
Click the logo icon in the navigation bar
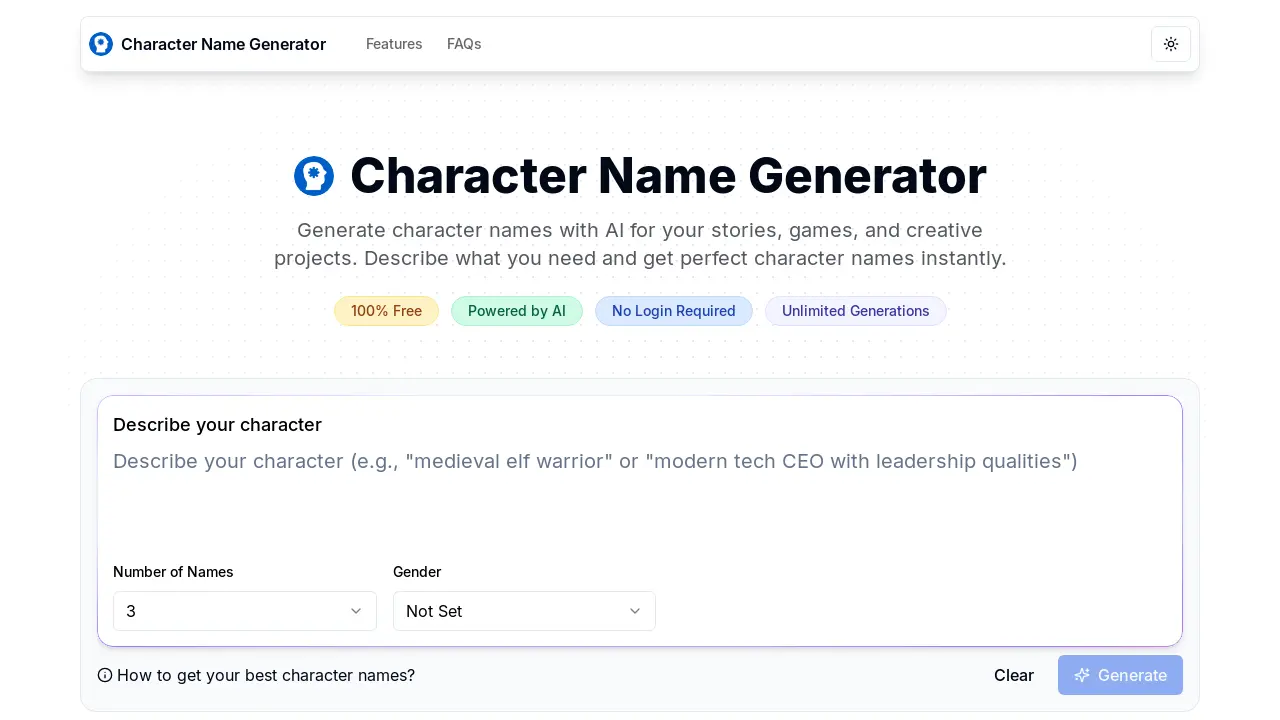[x=101, y=44]
